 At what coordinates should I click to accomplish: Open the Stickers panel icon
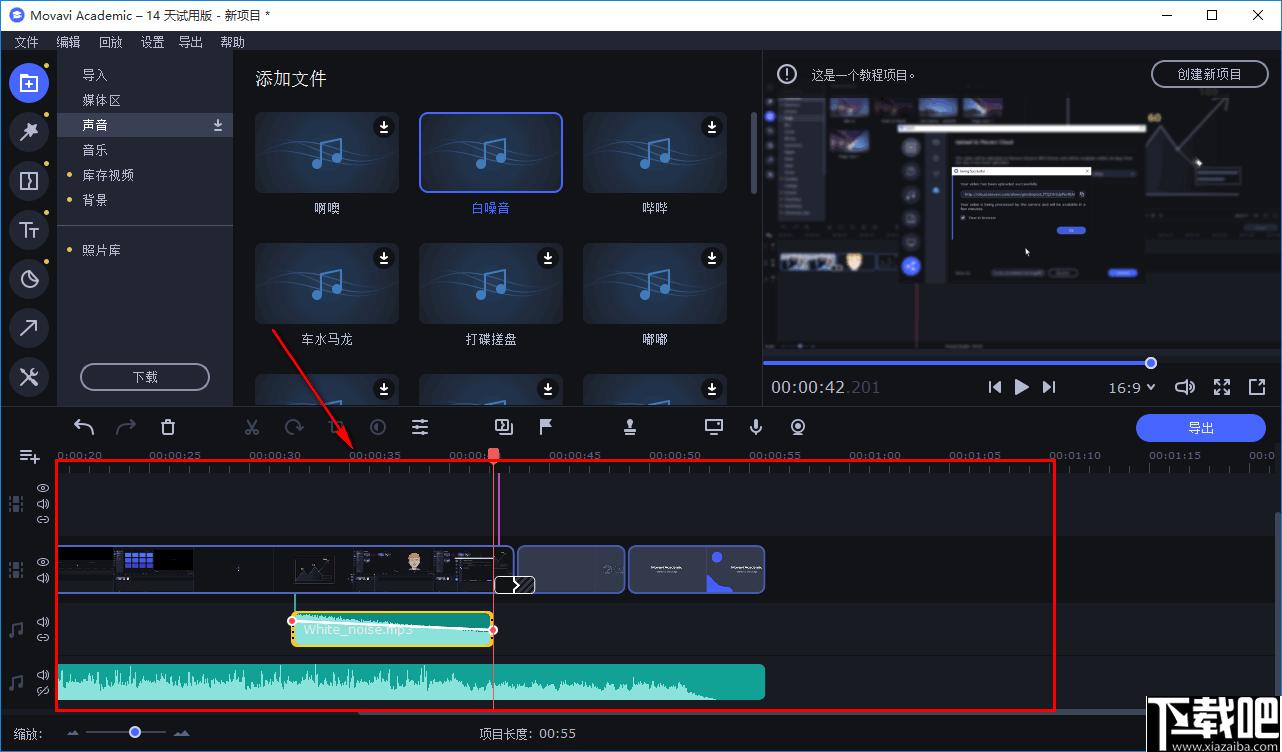29,279
